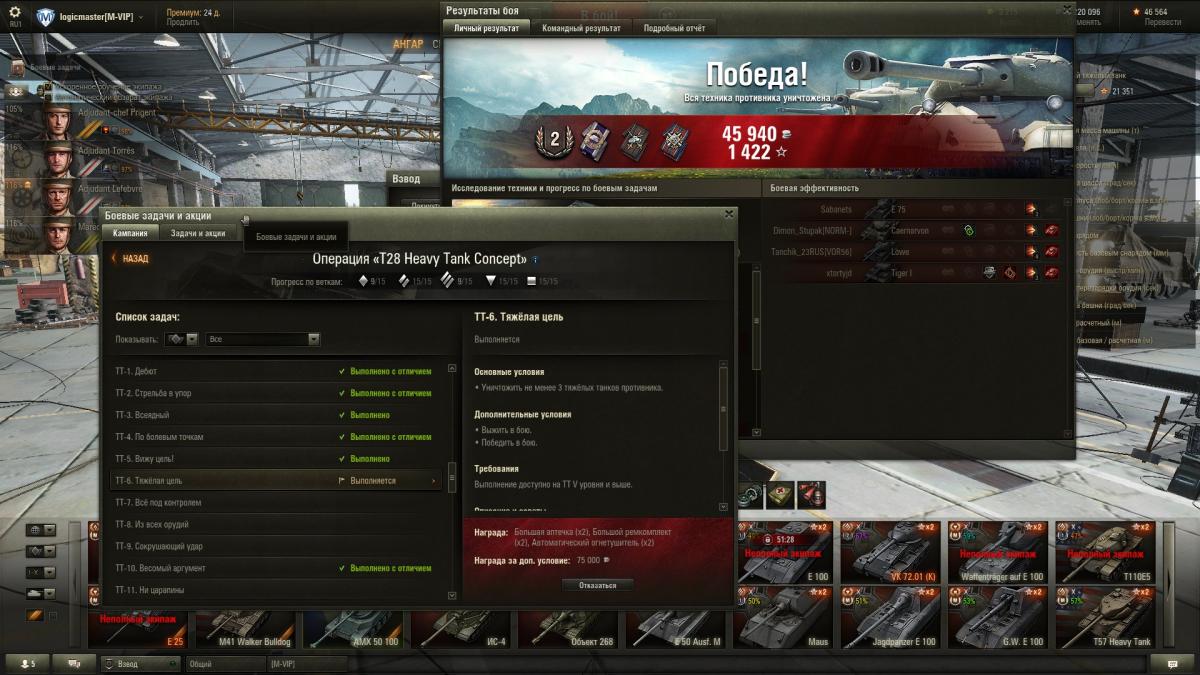The height and width of the screenshot is (675, 1200).
Task: Open the Подробный отчёт tab
Action: point(674,28)
